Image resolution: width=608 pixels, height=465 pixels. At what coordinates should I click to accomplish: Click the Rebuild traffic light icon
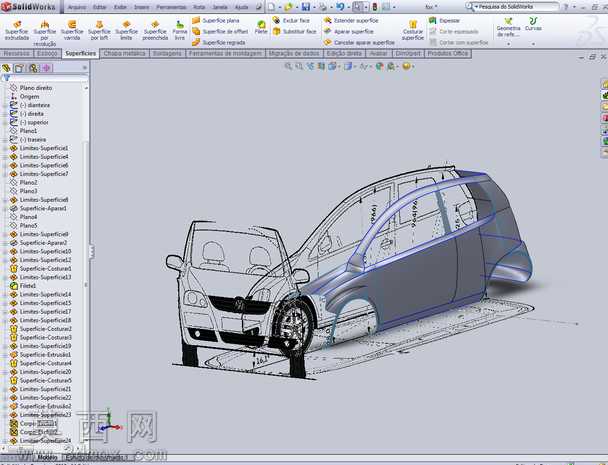[x=375, y=7]
